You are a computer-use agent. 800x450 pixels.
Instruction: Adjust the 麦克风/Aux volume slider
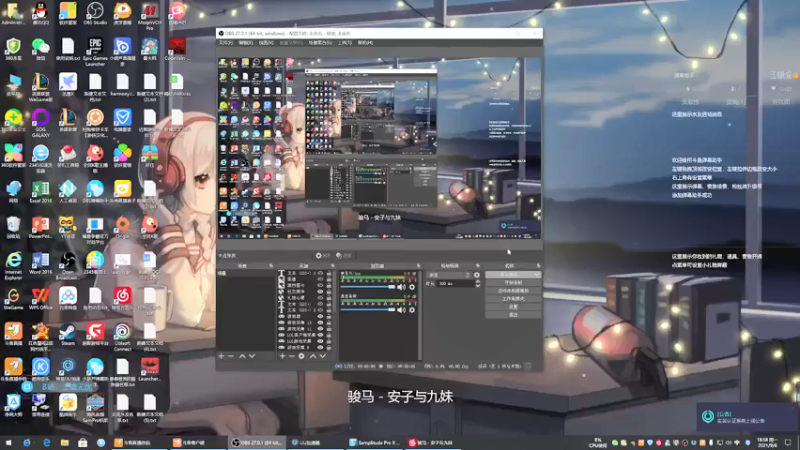[x=368, y=287]
